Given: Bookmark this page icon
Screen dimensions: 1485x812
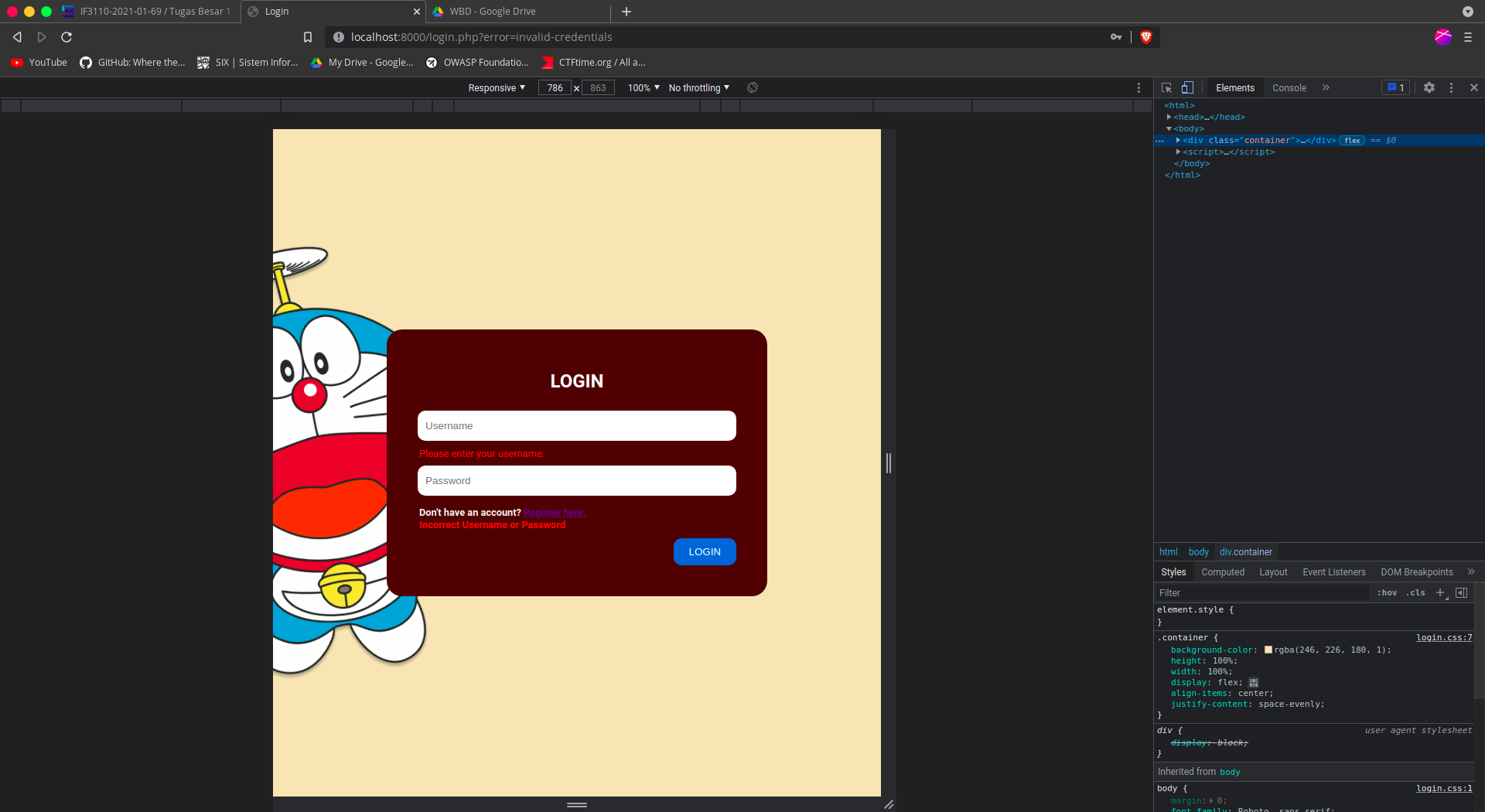Looking at the screenshot, I should click(x=308, y=37).
